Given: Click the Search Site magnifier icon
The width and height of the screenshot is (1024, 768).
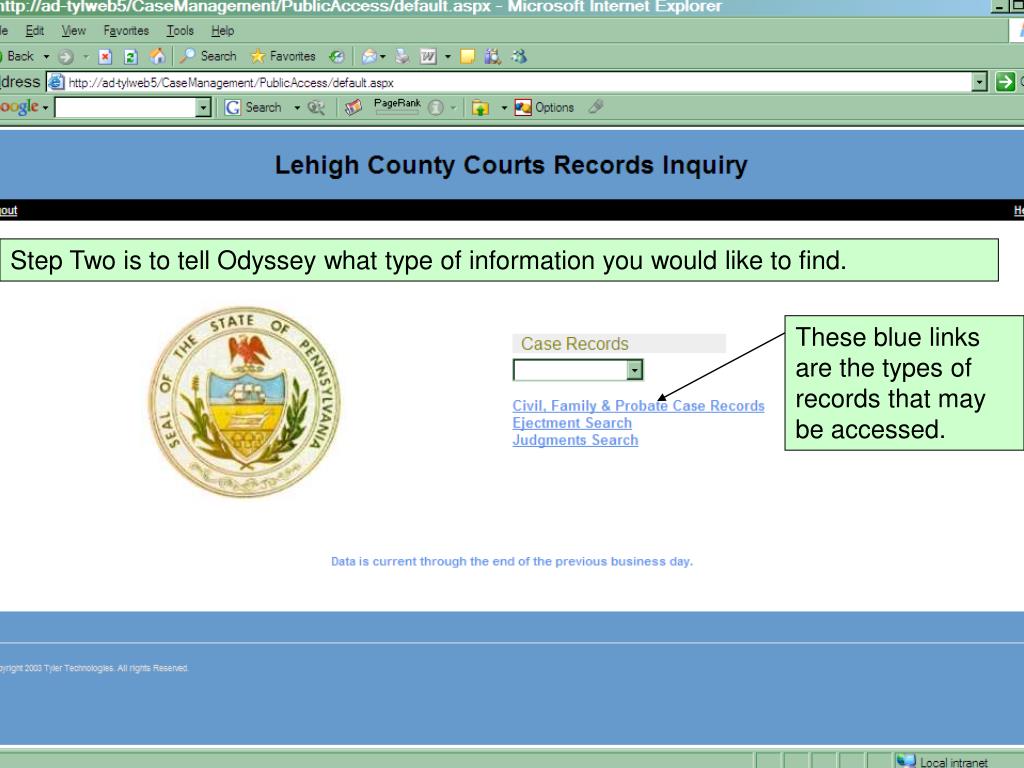Looking at the screenshot, I should click(x=316, y=107).
